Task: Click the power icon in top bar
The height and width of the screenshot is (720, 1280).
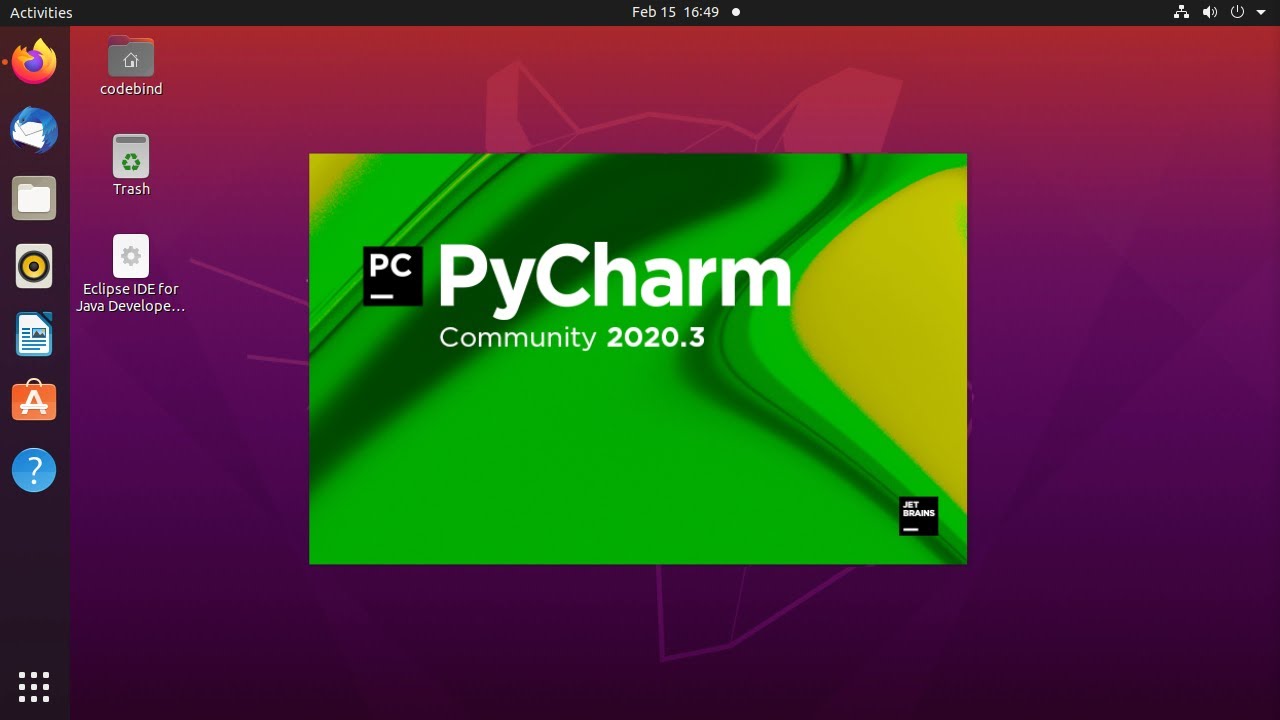Action: (1237, 12)
